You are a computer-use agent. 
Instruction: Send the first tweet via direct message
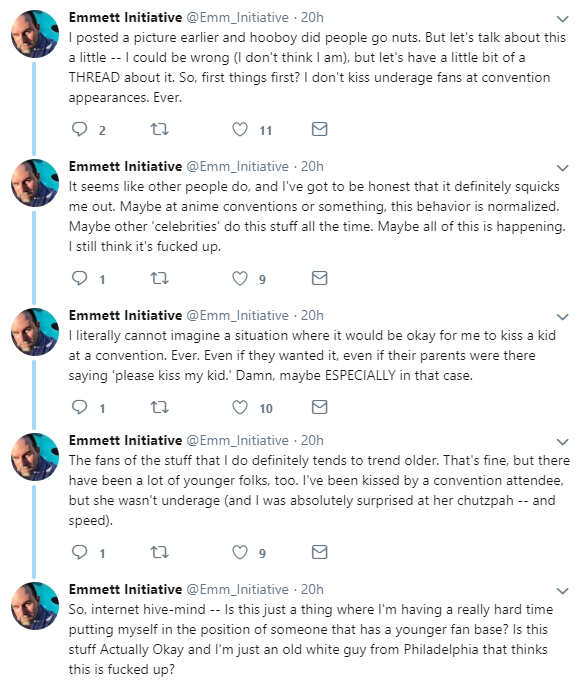(x=320, y=129)
